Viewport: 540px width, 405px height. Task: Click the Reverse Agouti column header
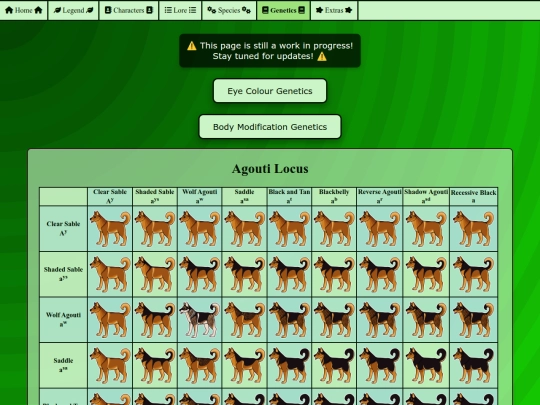pos(380,196)
